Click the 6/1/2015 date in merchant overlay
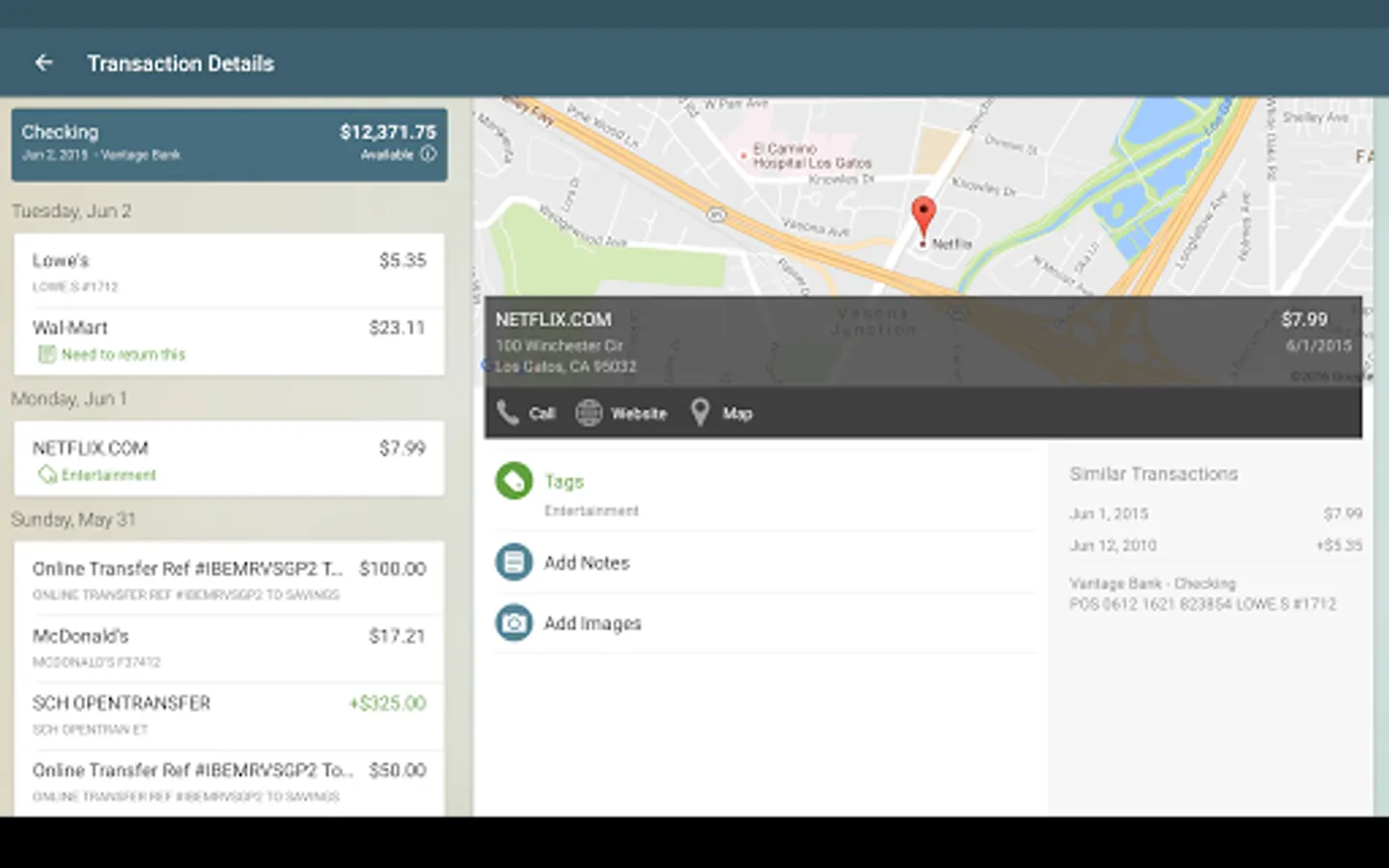The image size is (1389, 868). (x=1320, y=345)
